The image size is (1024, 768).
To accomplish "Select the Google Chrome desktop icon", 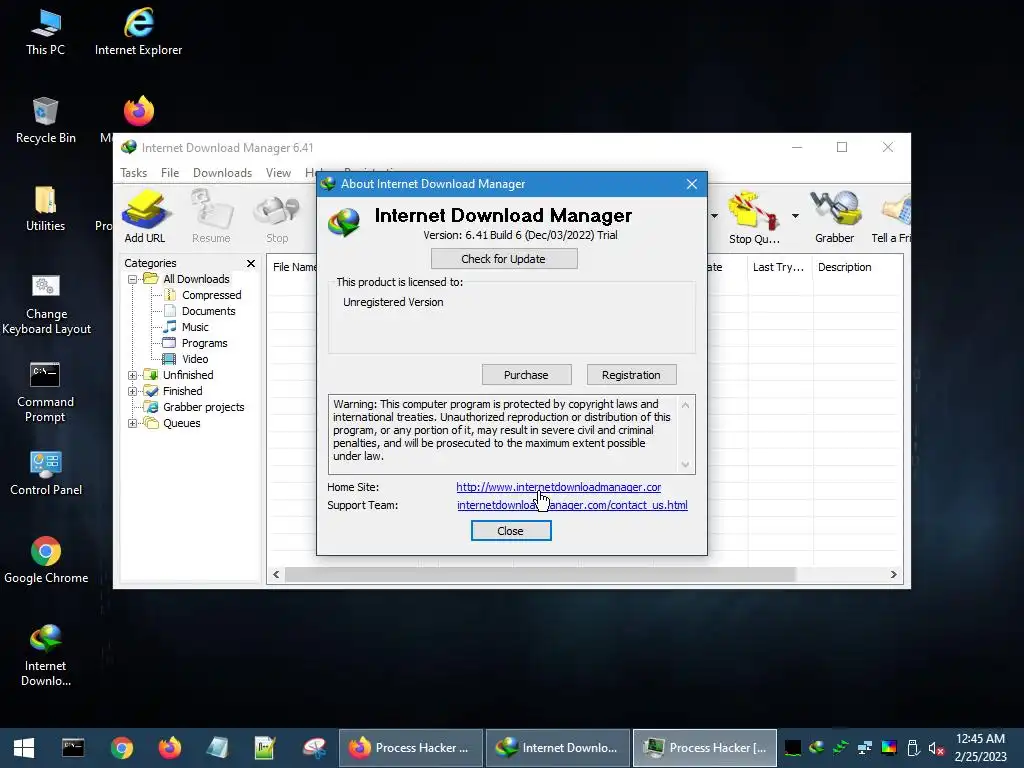I will pyautogui.click(x=46, y=560).
